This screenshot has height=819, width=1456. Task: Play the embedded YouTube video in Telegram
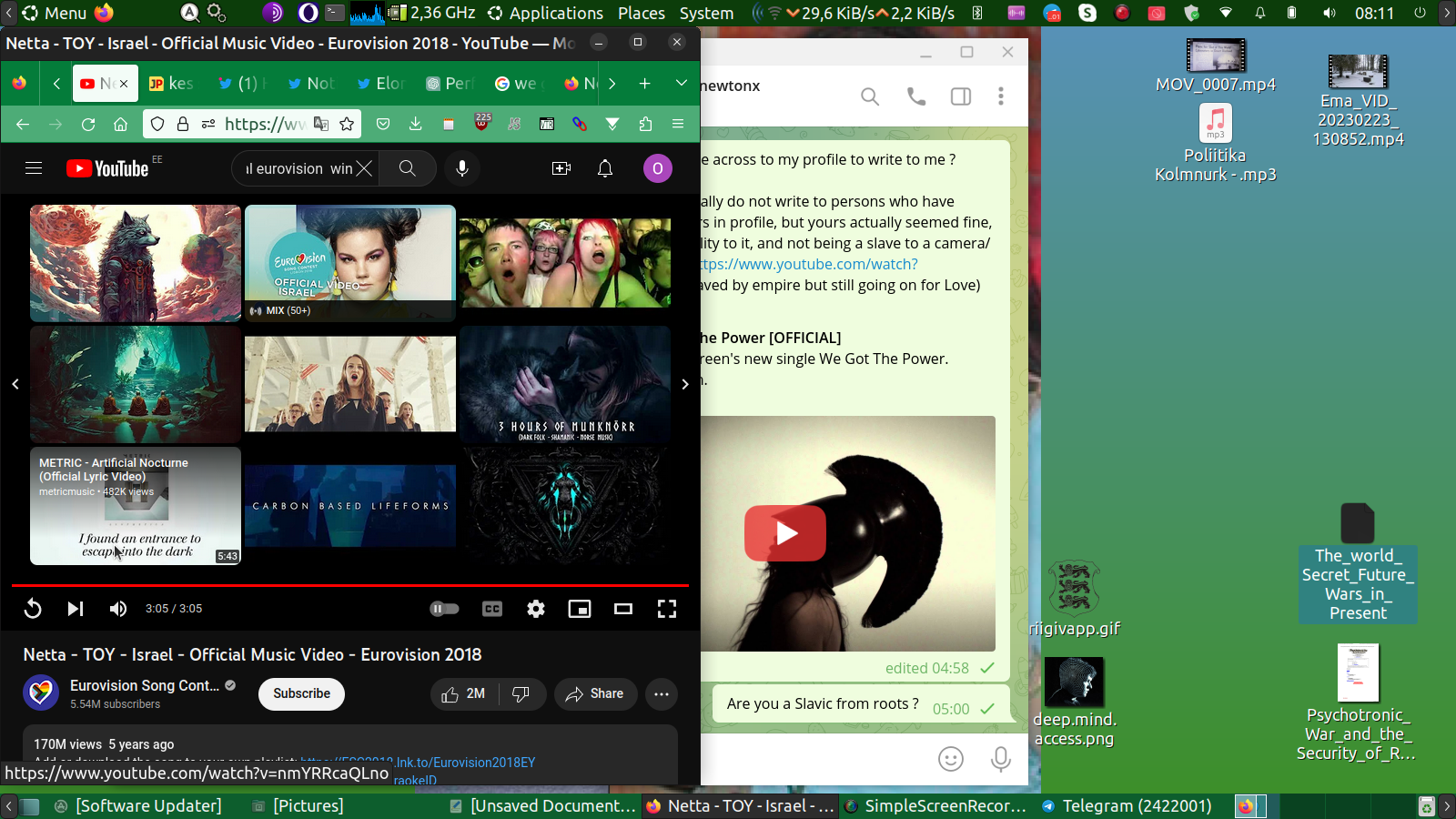point(785,533)
